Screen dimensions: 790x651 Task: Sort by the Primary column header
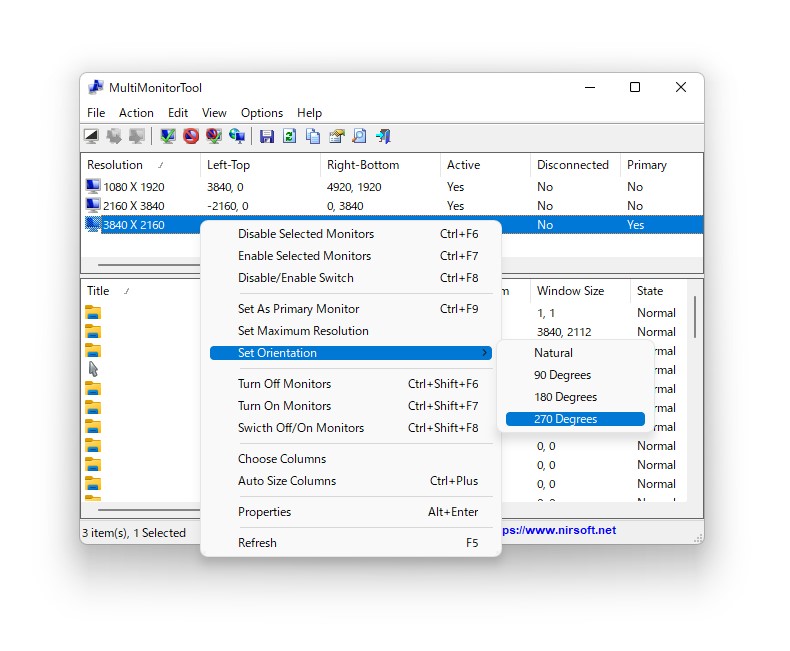[661, 165]
